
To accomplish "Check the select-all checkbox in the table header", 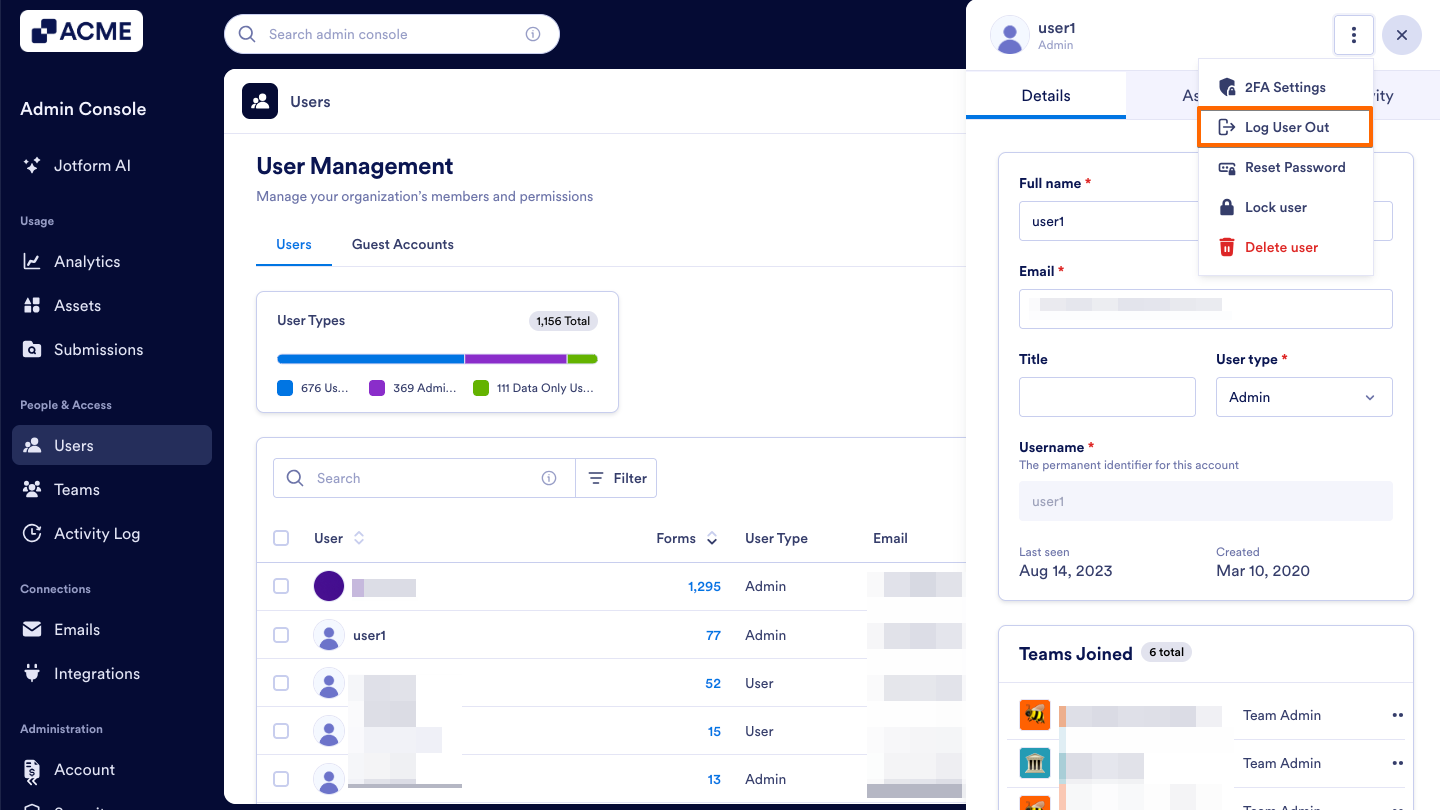I will 281,537.
